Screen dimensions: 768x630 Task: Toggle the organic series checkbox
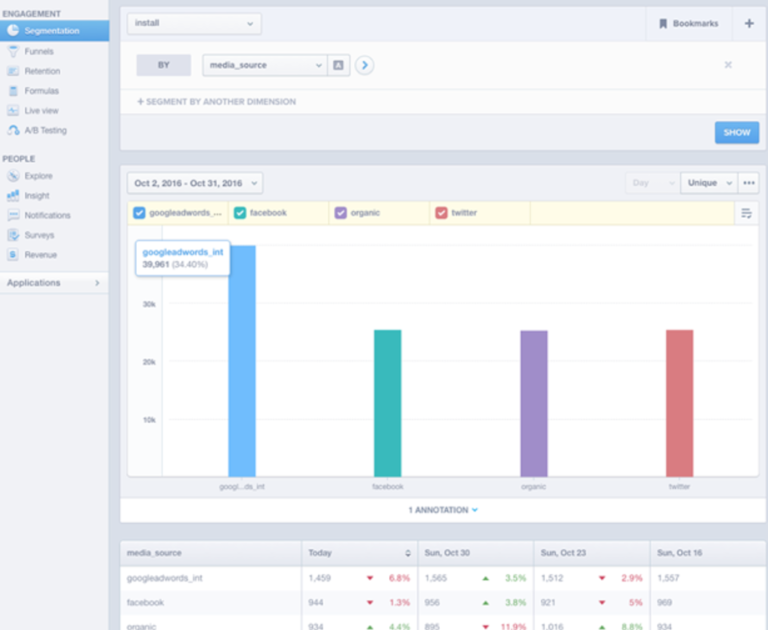(340, 213)
